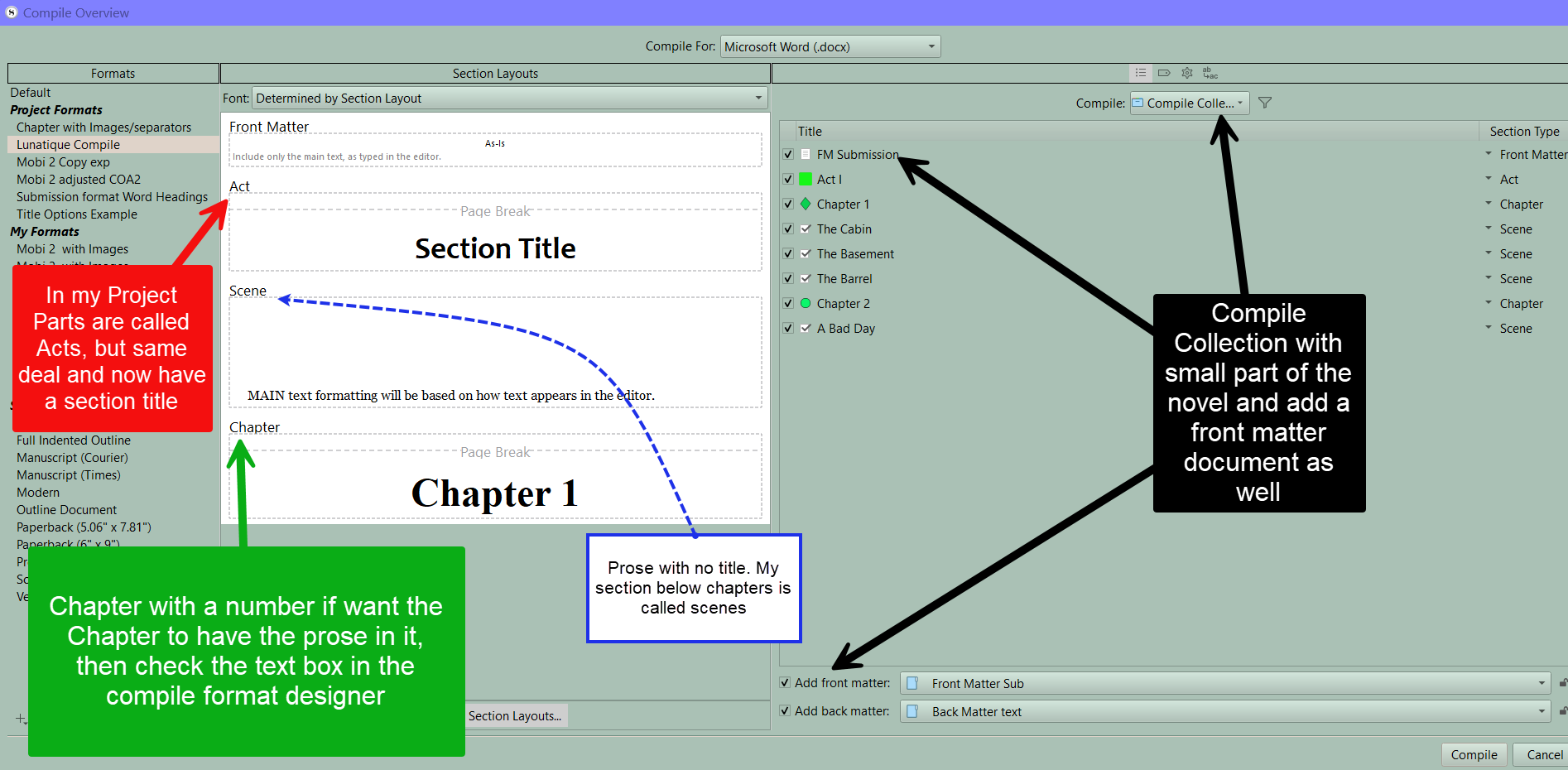Screen dimensions: 1568x770
Task: Uncheck the Add back matter checkbox
Action: [785, 711]
